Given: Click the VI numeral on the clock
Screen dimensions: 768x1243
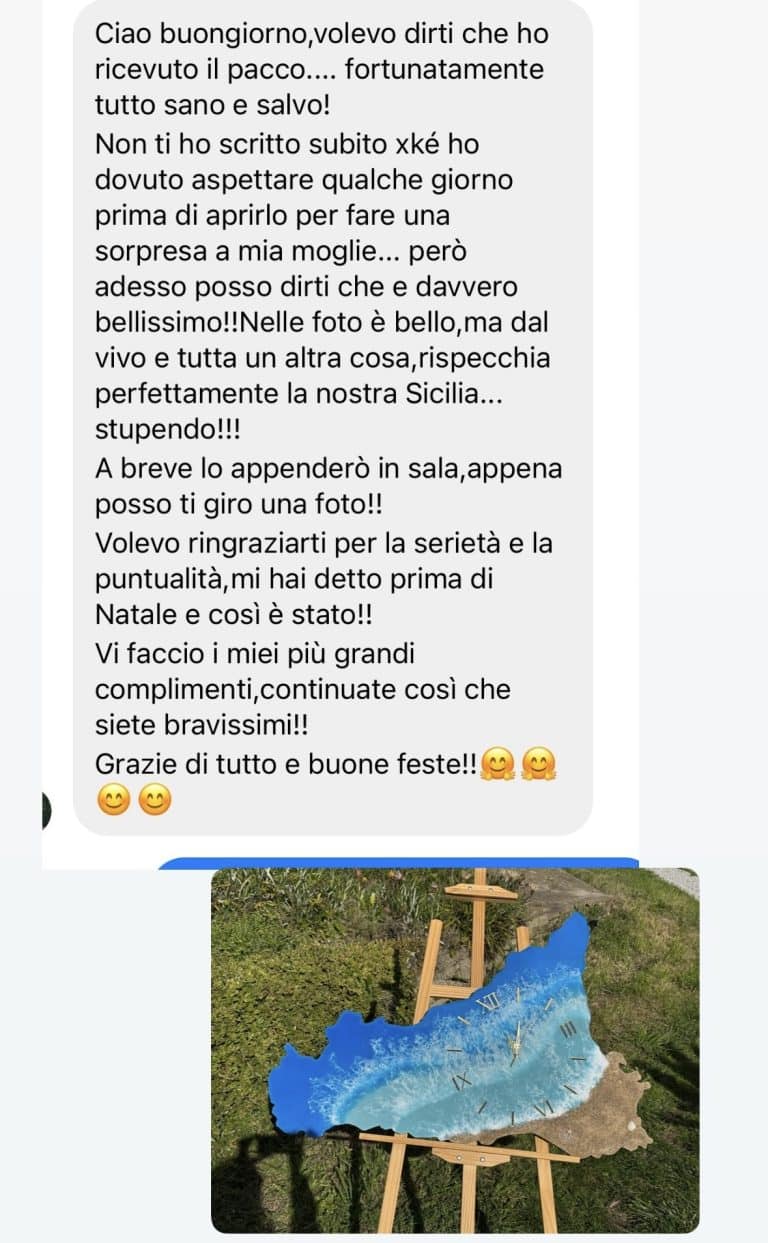Looking at the screenshot, I should tap(541, 1106).
